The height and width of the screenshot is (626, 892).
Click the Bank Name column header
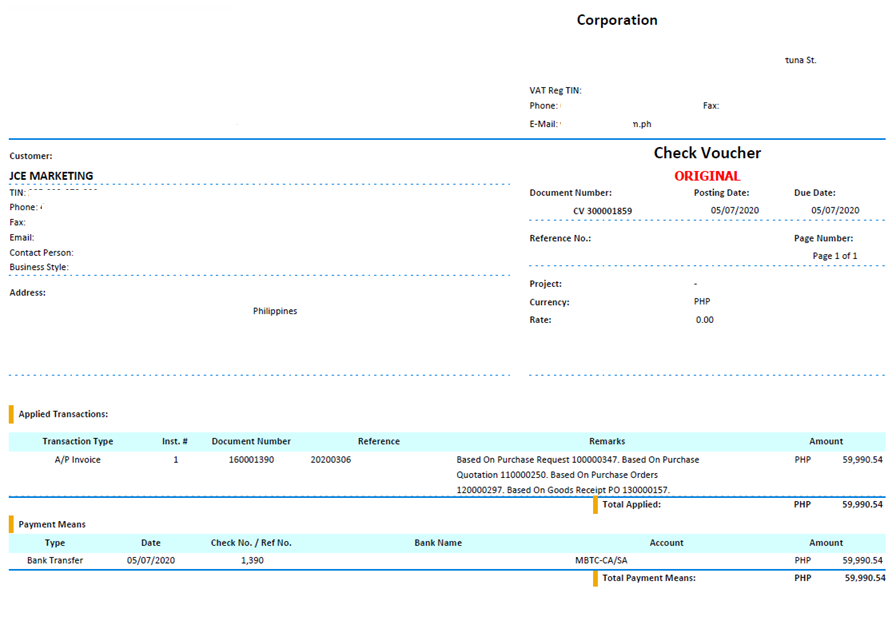click(x=438, y=543)
